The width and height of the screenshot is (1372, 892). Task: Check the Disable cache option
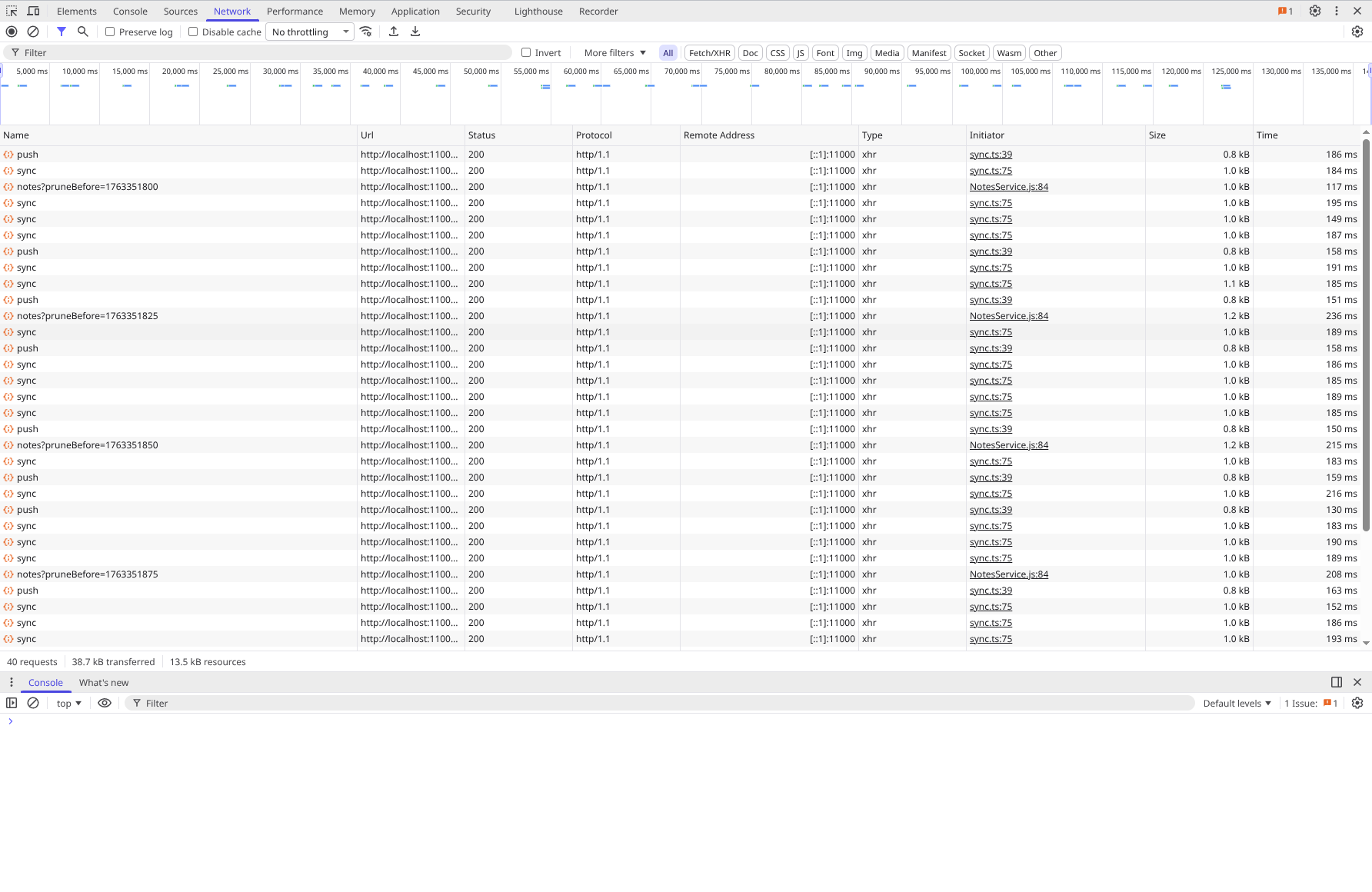(x=193, y=32)
